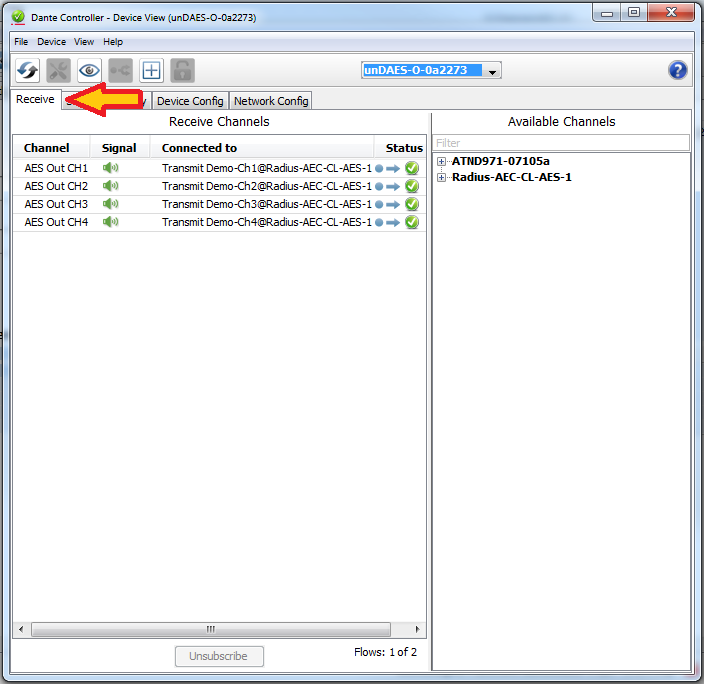Click the padlock device lock toolbar icon
The image size is (704, 684).
pos(182,71)
